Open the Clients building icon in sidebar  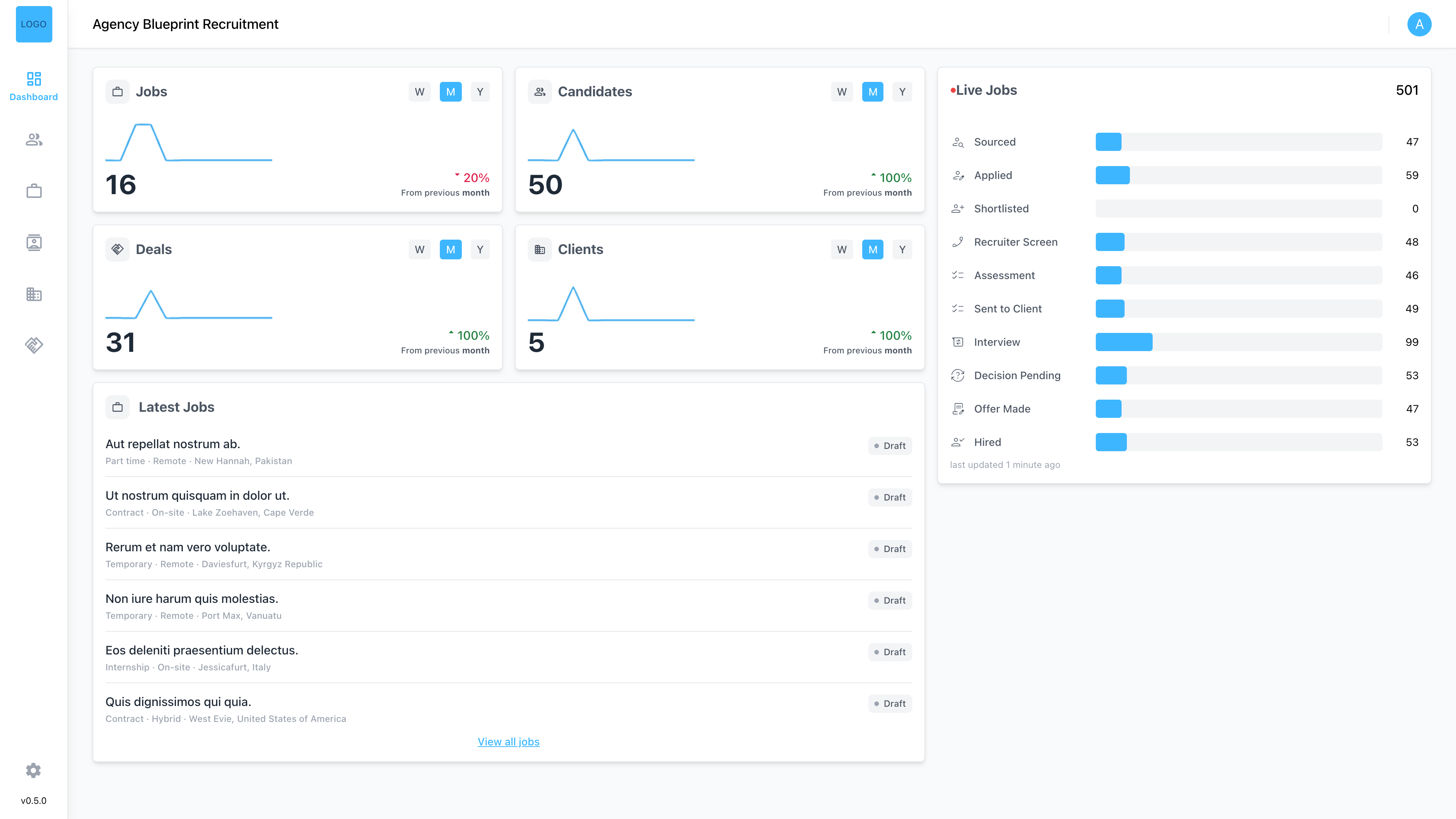[33, 294]
